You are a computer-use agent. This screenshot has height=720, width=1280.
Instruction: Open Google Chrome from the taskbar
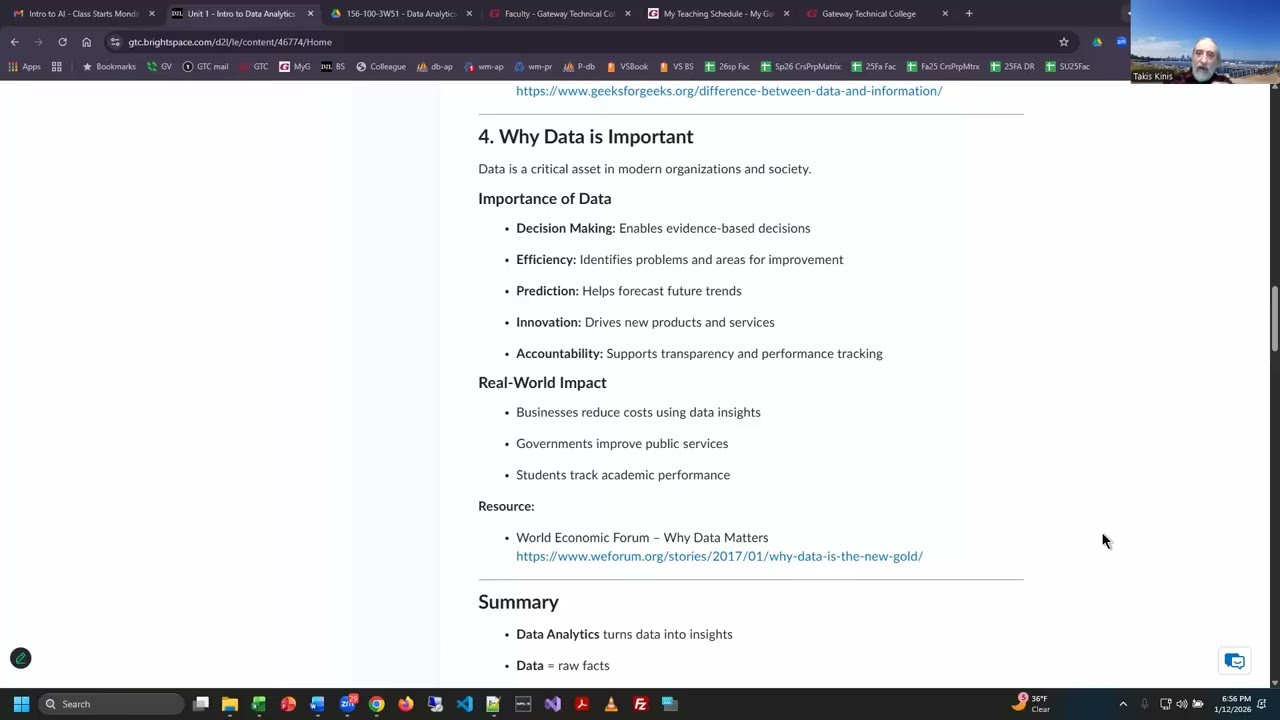click(376, 704)
